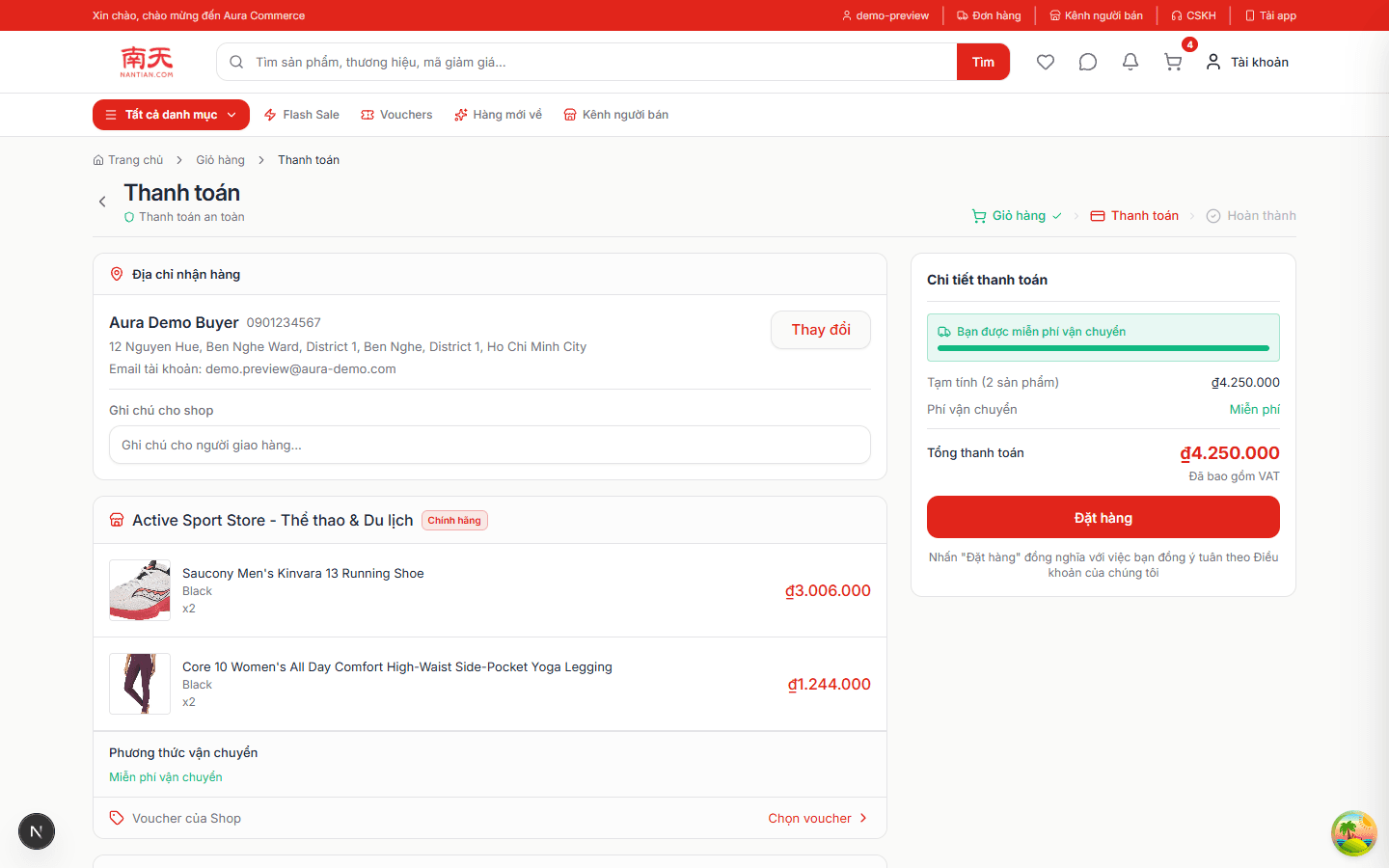Open the chat messages icon
Viewport: 1389px width, 868px height.
1088,62
